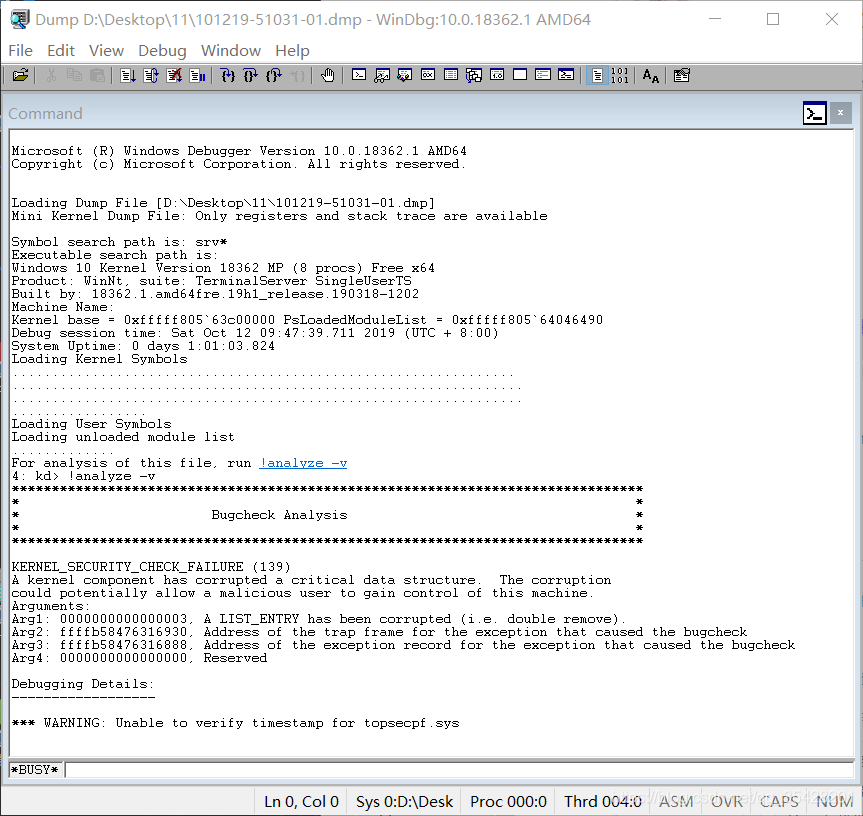Screen dimensions: 863x816
Task: Open the Edit menu
Action: 61,51
